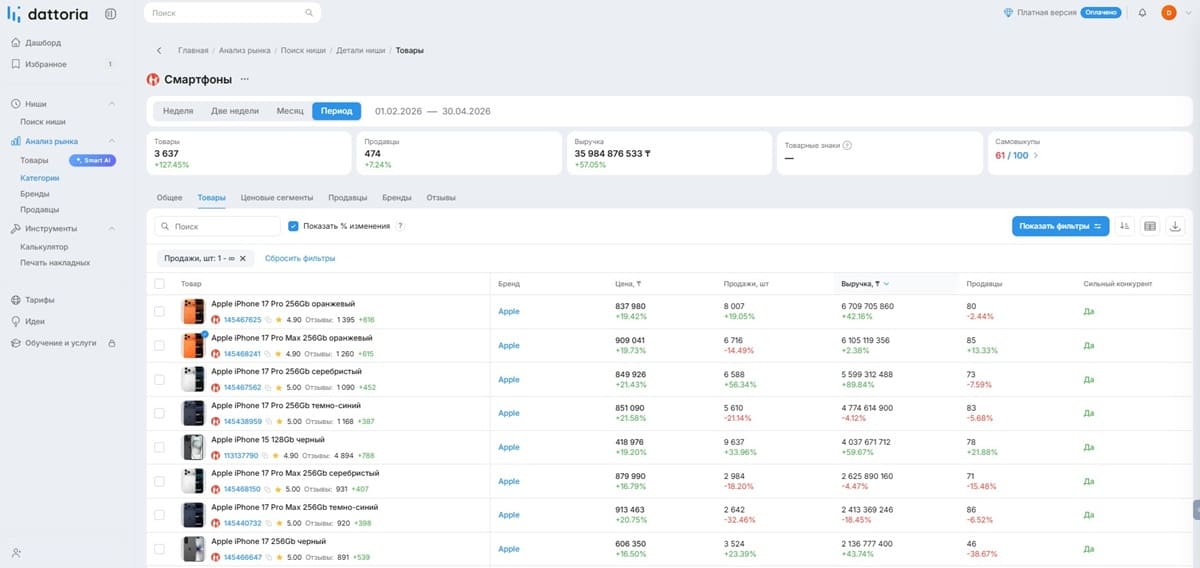Sort by the Продажи, шт column header
This screenshot has height=568, width=1200.
[745, 284]
